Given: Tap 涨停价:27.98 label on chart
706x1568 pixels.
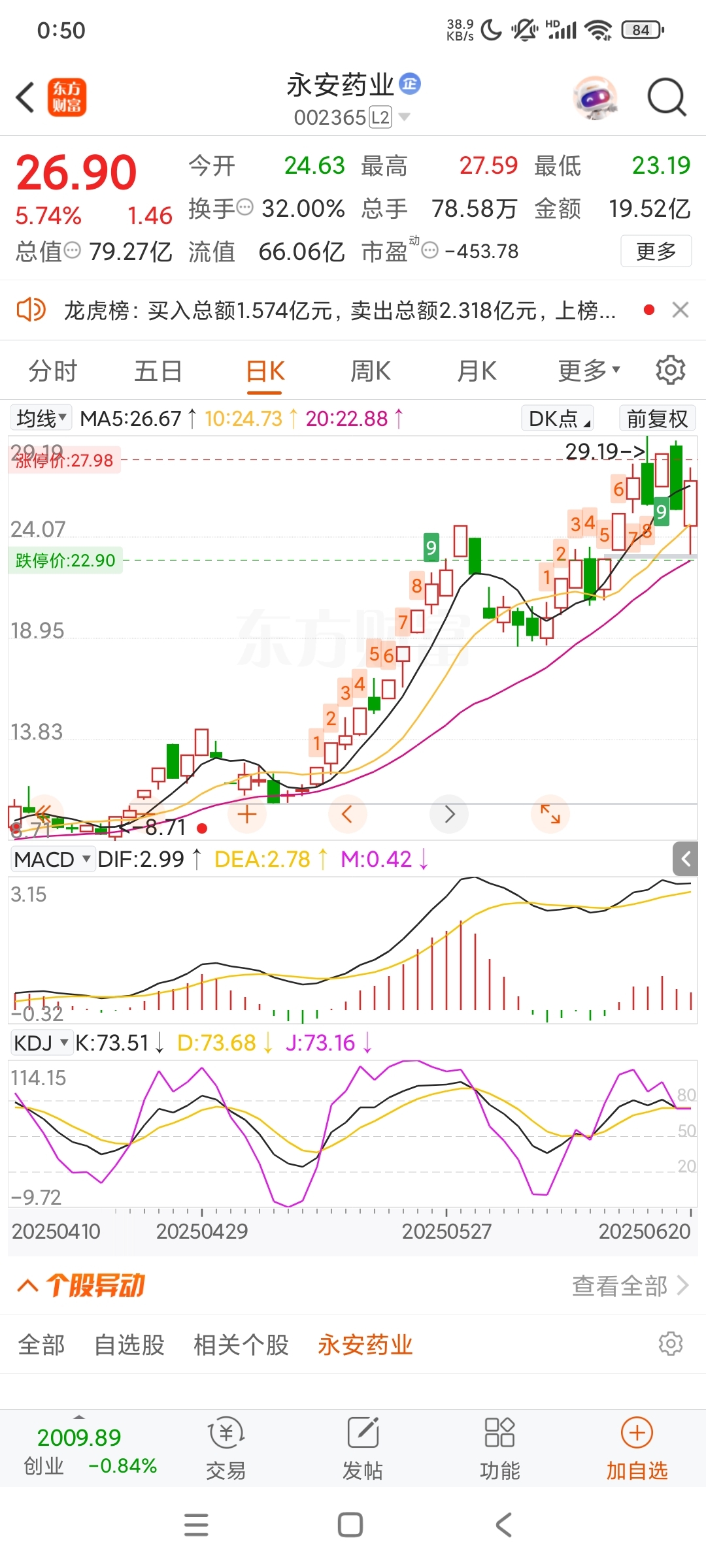Looking at the screenshot, I should click(x=64, y=461).
